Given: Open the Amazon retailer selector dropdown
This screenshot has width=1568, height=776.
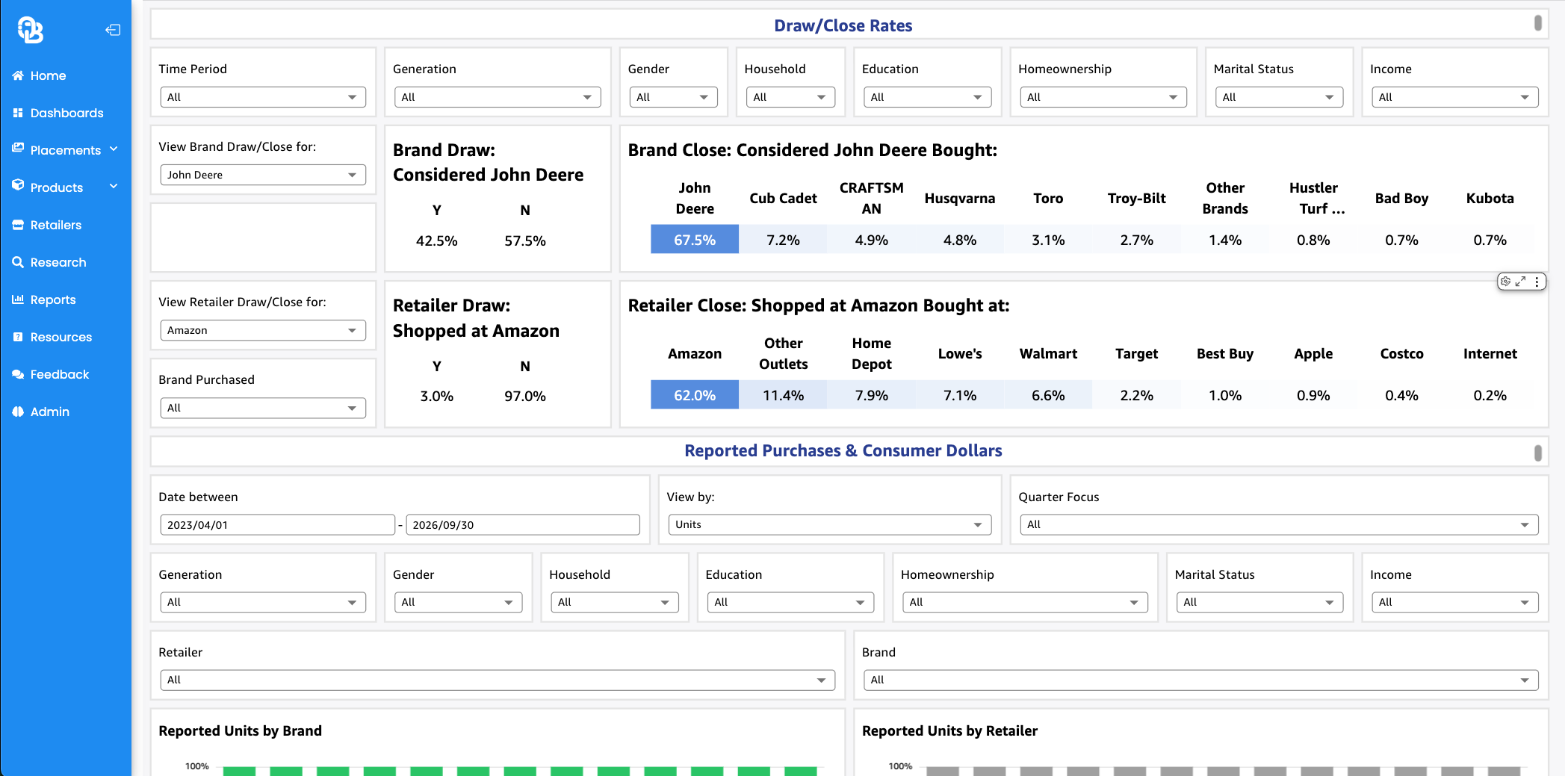Looking at the screenshot, I should [x=263, y=330].
